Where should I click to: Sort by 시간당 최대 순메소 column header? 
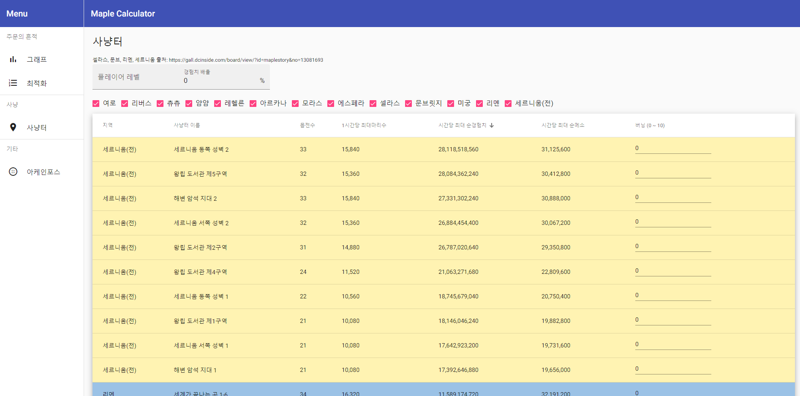coord(563,126)
